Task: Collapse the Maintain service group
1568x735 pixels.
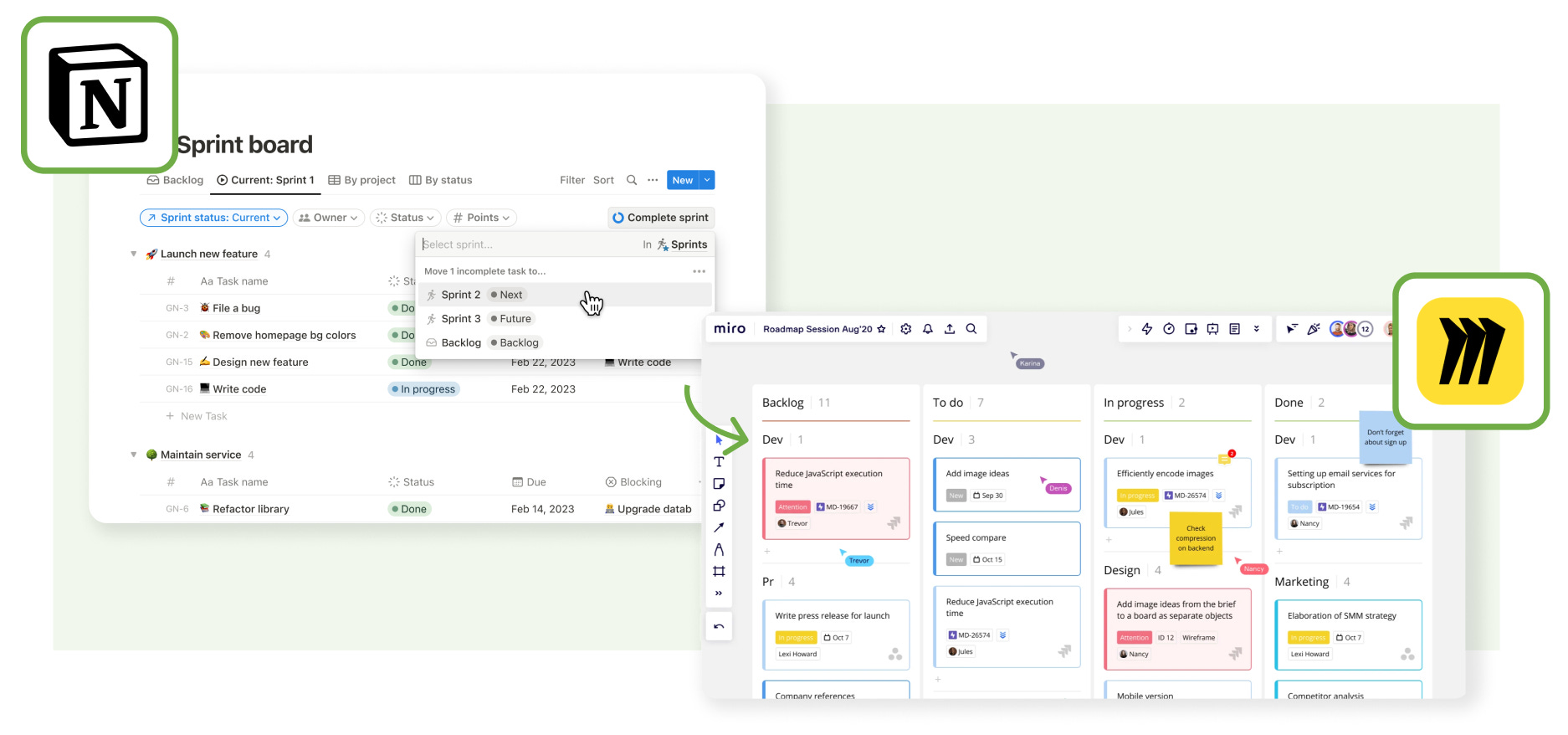Action: click(134, 455)
